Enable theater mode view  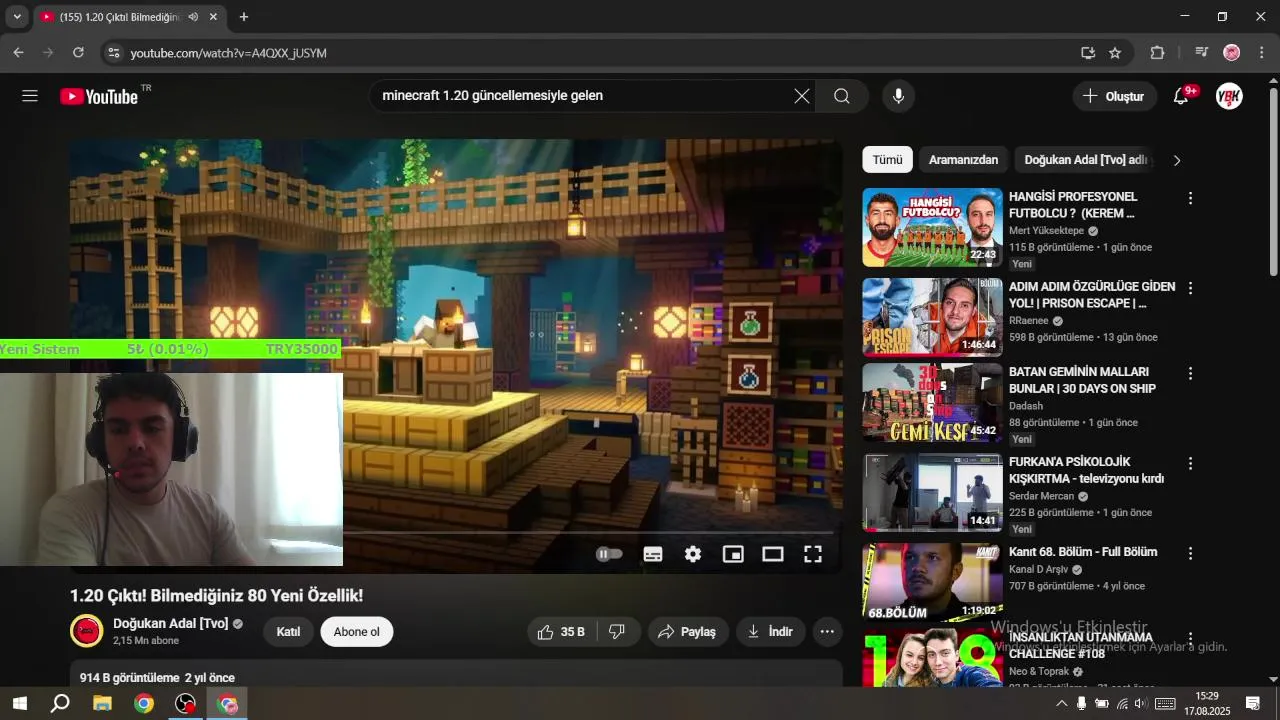click(x=773, y=554)
